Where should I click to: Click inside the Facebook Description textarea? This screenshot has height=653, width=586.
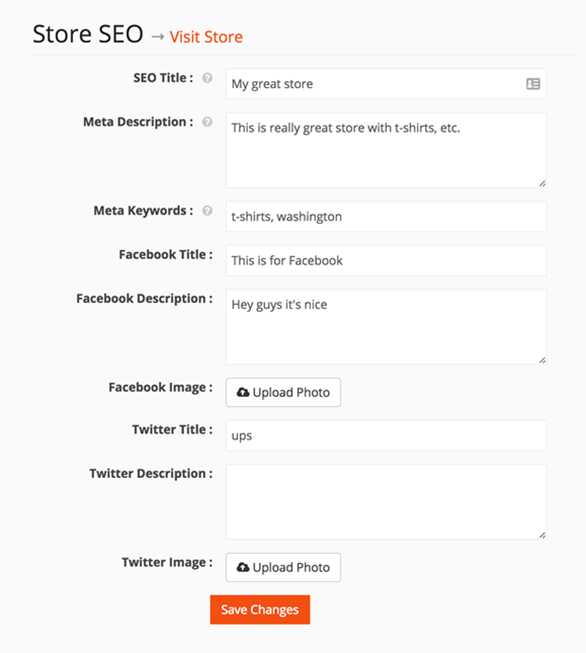386,327
